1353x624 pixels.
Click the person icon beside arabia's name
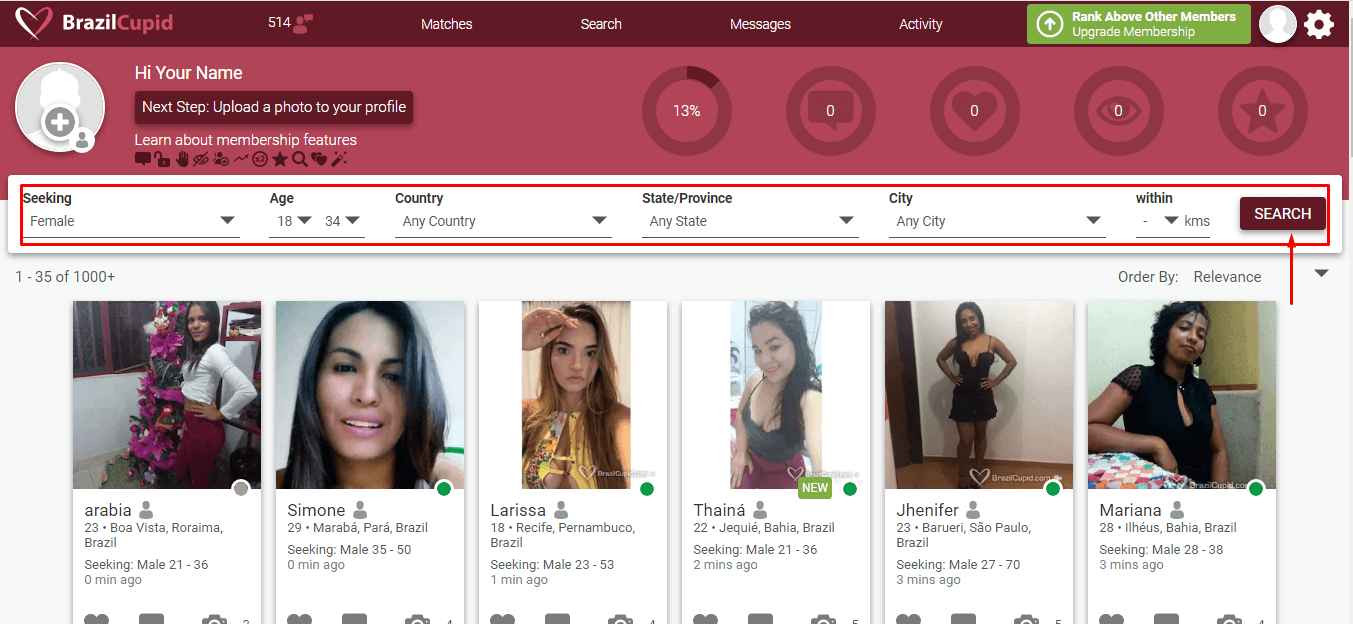click(x=145, y=510)
